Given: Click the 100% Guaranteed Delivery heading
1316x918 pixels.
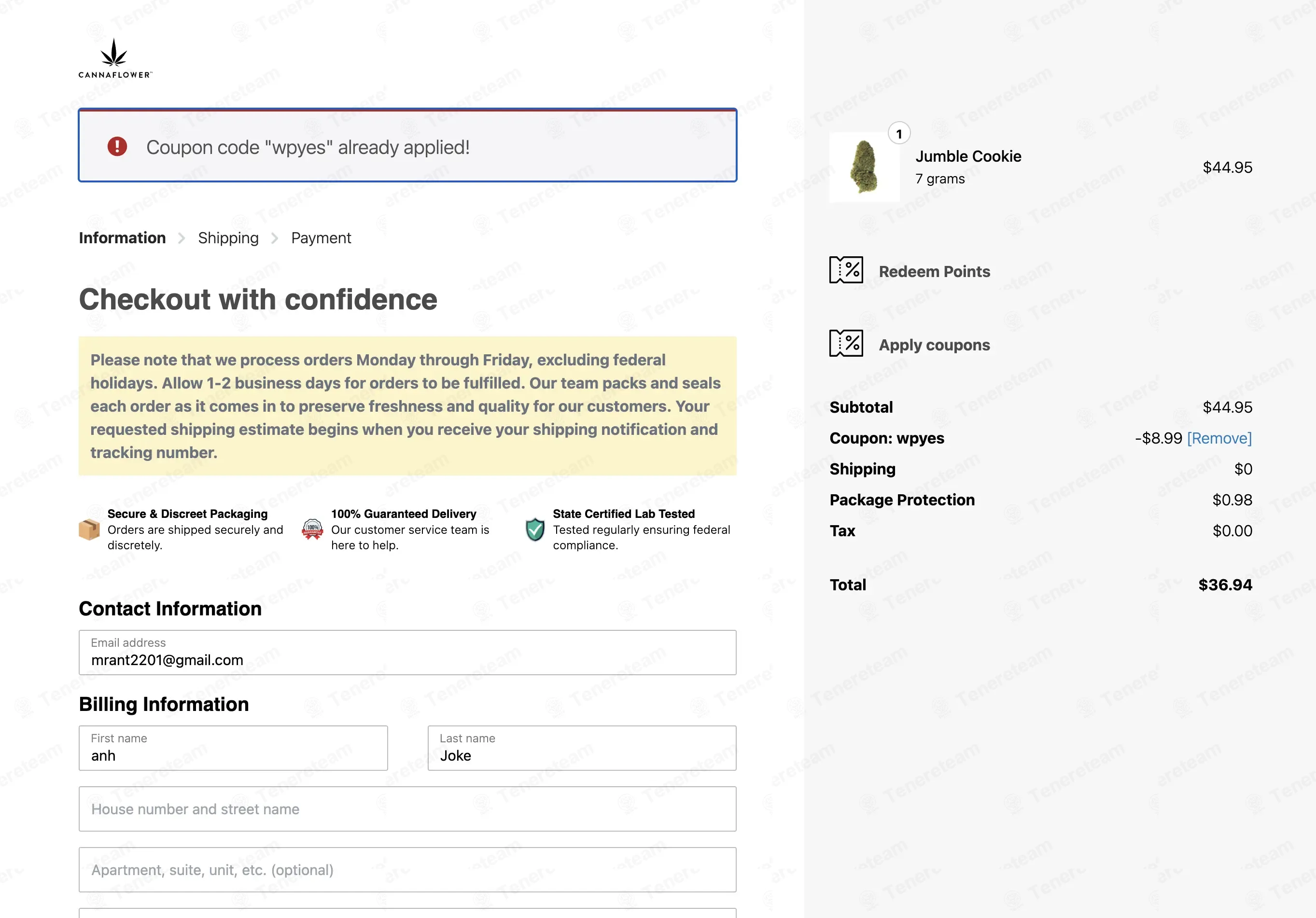Looking at the screenshot, I should [404, 514].
